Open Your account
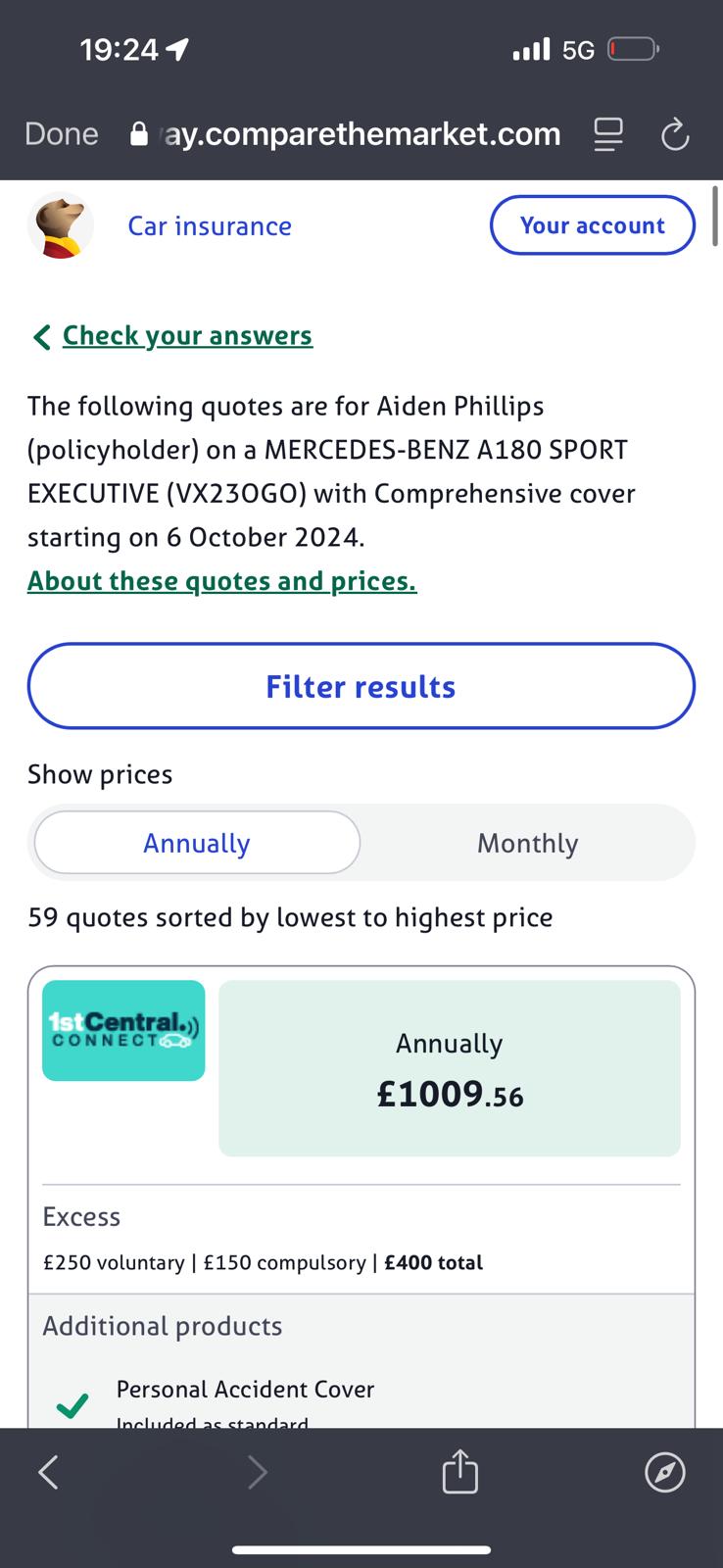Screen dimensions: 723x1568 [x=592, y=225]
